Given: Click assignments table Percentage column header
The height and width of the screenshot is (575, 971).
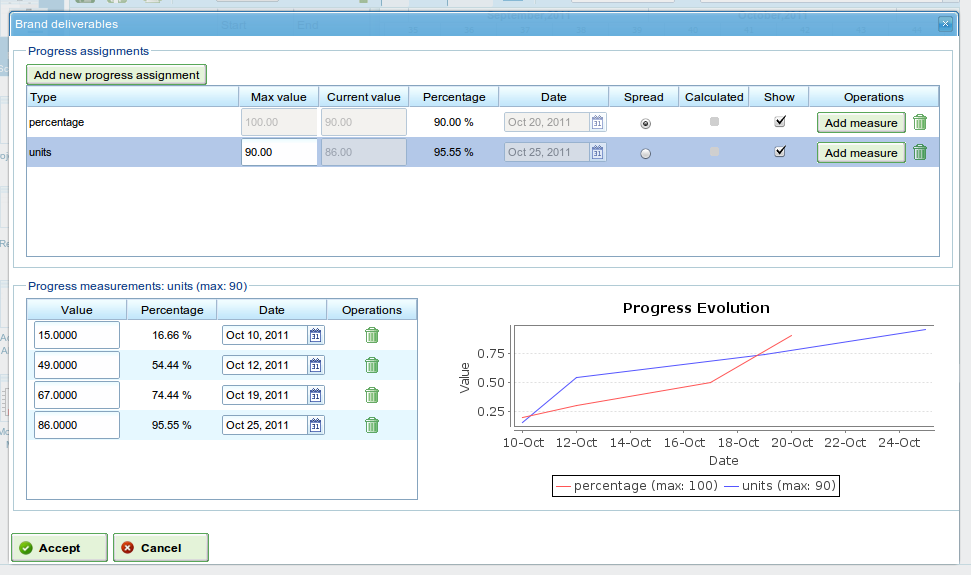Looking at the screenshot, I should (454, 97).
